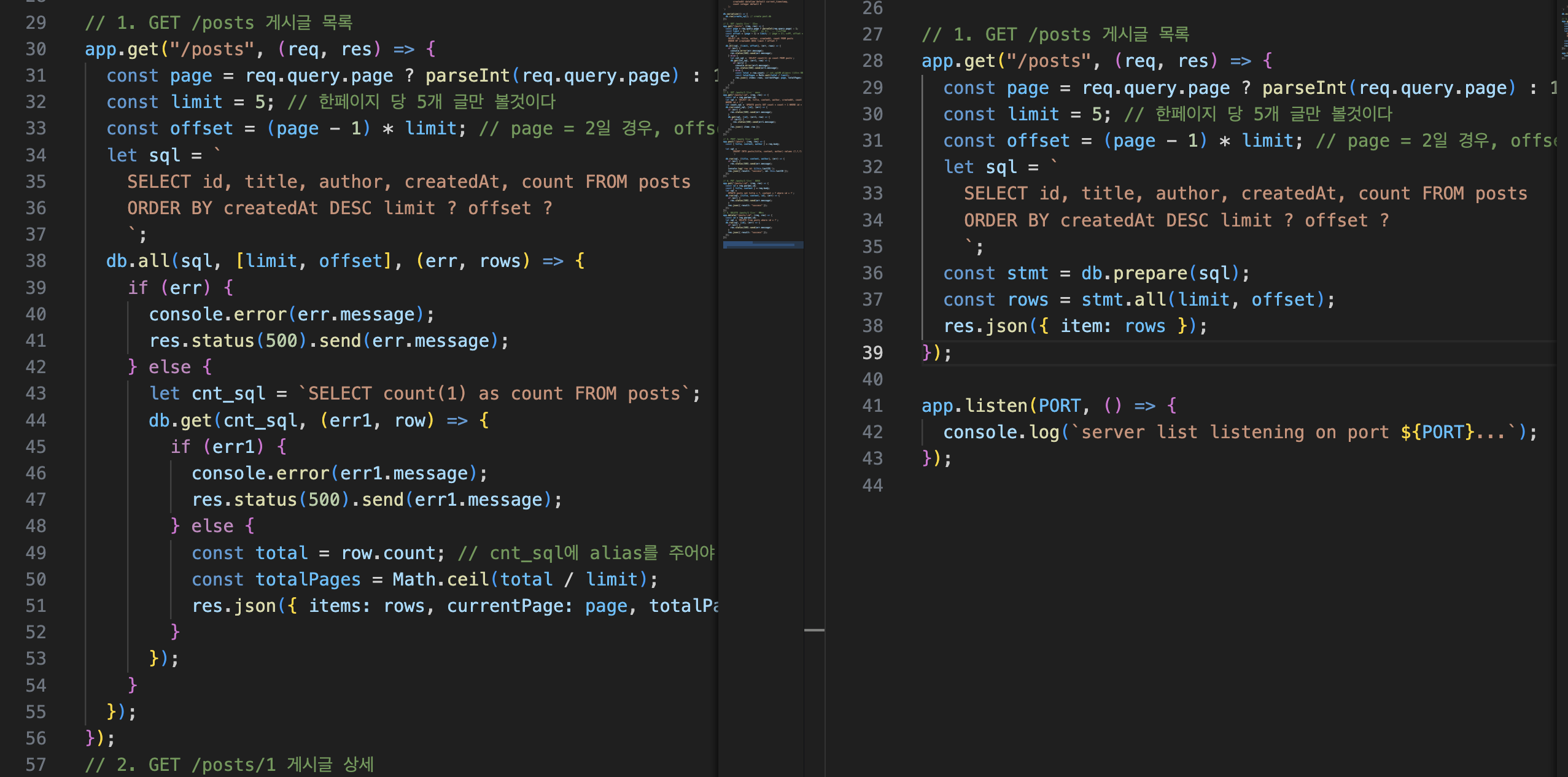Image resolution: width=1568 pixels, height=777 pixels.
Task: Click app.listen on line 41 in right editor
Action: pyautogui.click(x=974, y=406)
